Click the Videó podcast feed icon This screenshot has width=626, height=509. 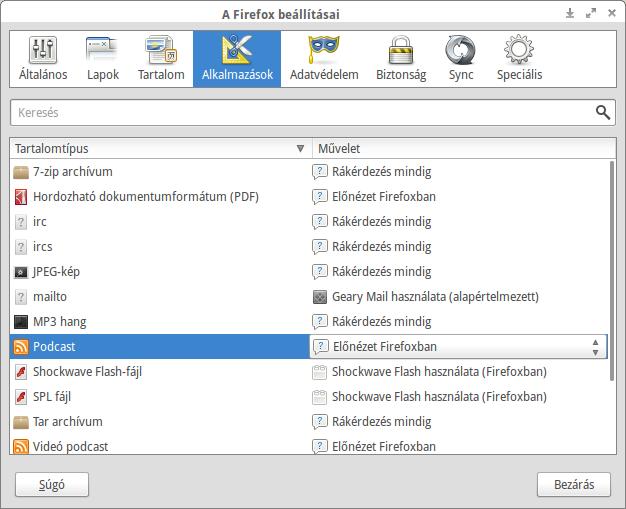21,446
